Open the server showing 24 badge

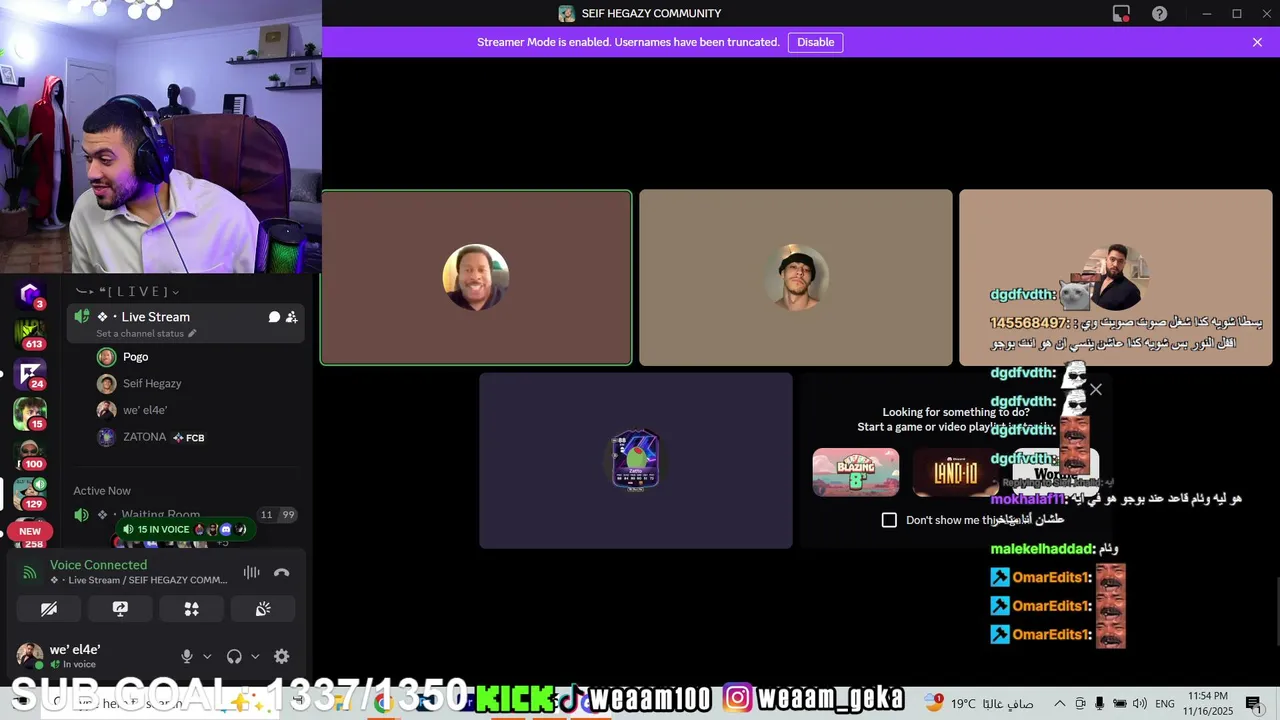click(x=29, y=374)
